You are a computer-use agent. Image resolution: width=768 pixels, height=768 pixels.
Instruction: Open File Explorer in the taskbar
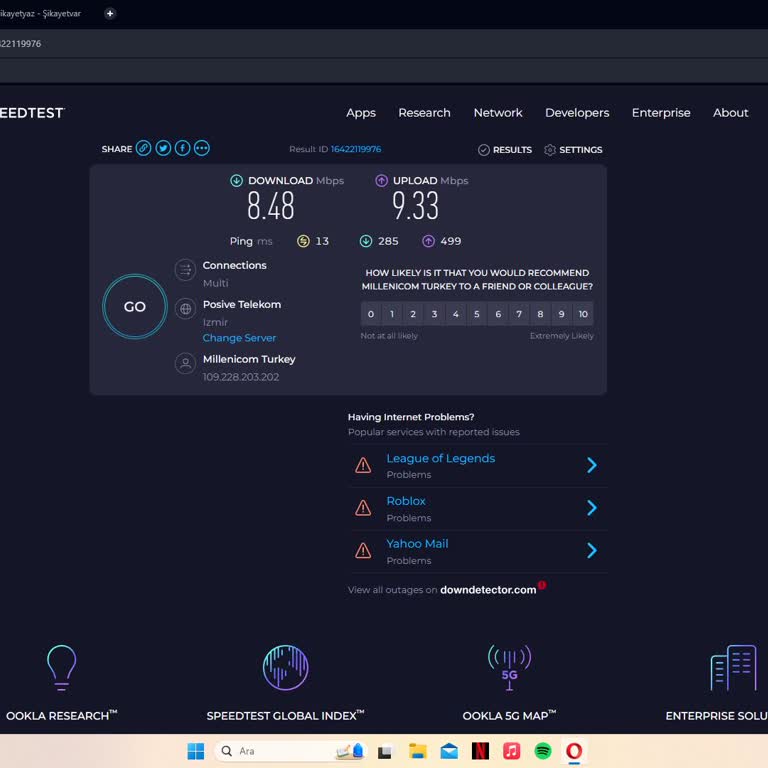(418, 751)
